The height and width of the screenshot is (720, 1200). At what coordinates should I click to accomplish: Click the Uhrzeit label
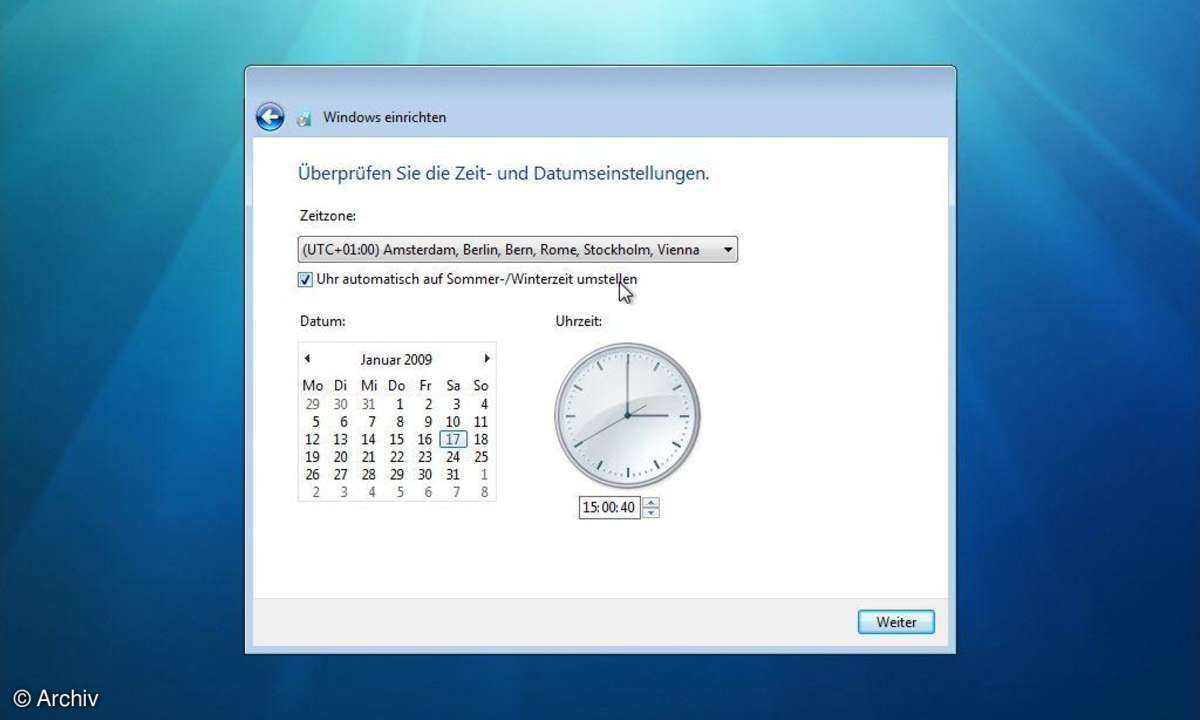click(x=579, y=321)
